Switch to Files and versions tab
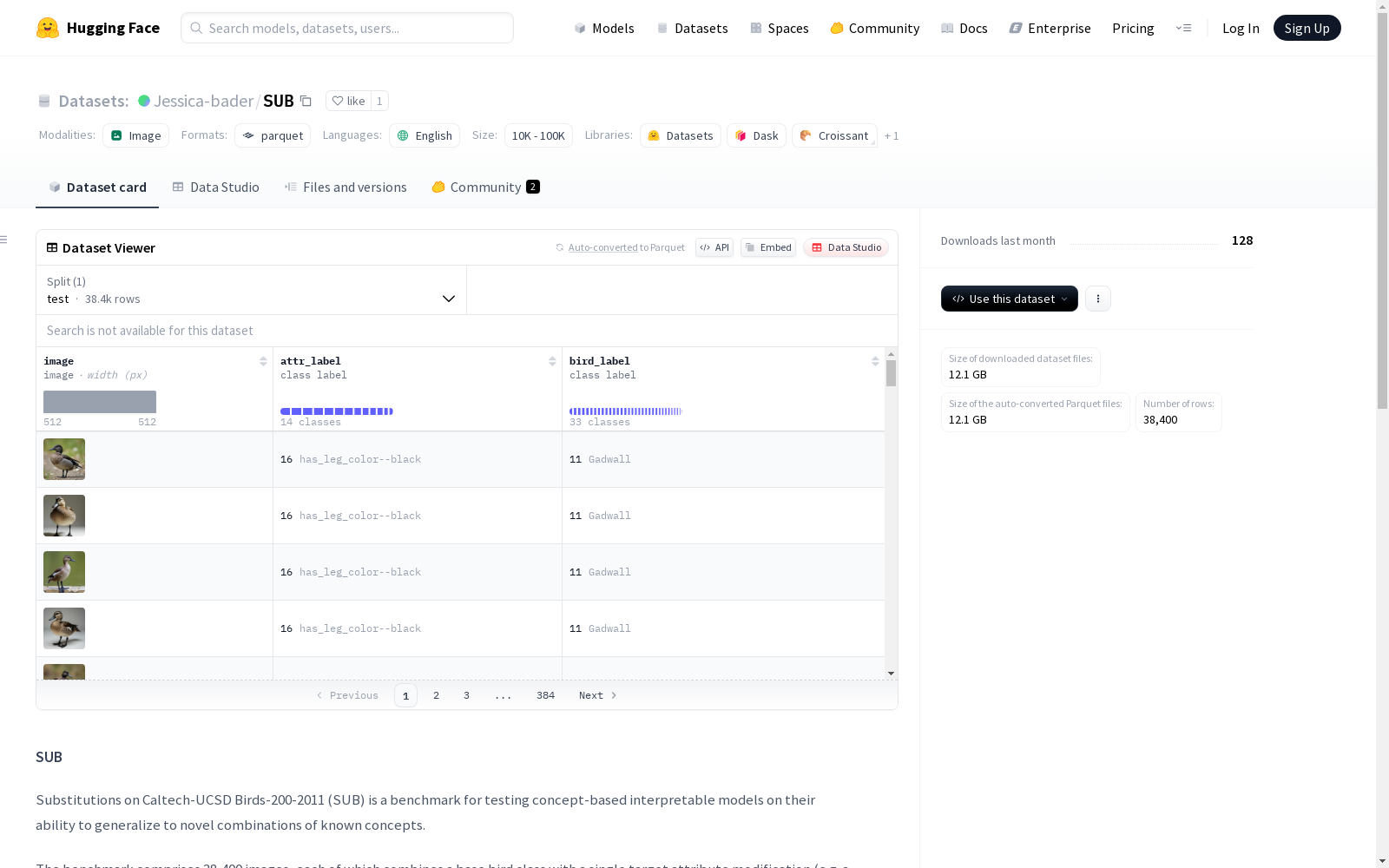The height and width of the screenshot is (868, 1389). pos(346,187)
